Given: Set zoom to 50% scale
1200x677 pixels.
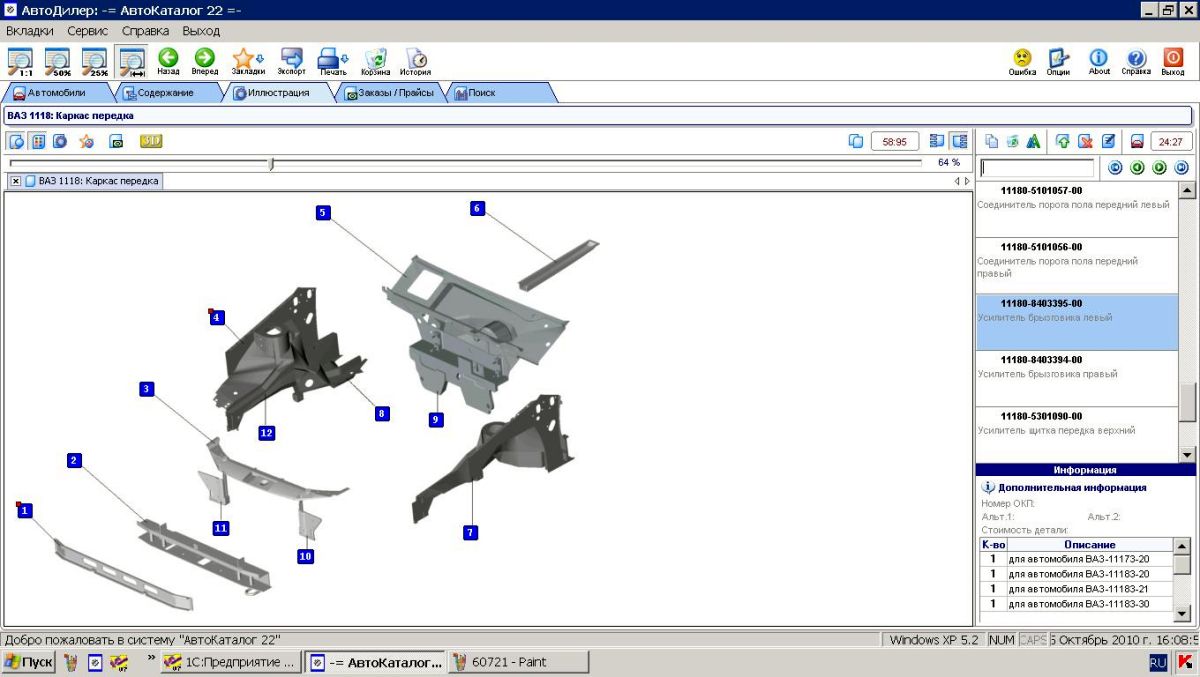Looking at the screenshot, I should coord(57,62).
